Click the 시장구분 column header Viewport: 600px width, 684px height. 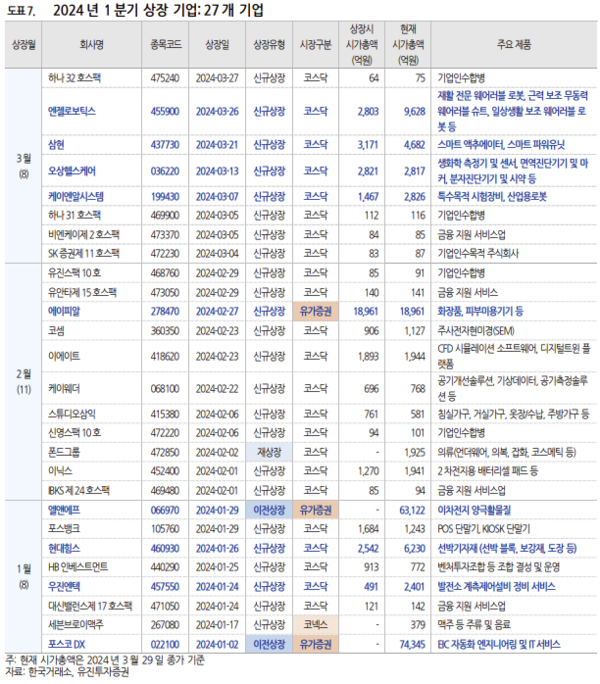tap(315, 44)
